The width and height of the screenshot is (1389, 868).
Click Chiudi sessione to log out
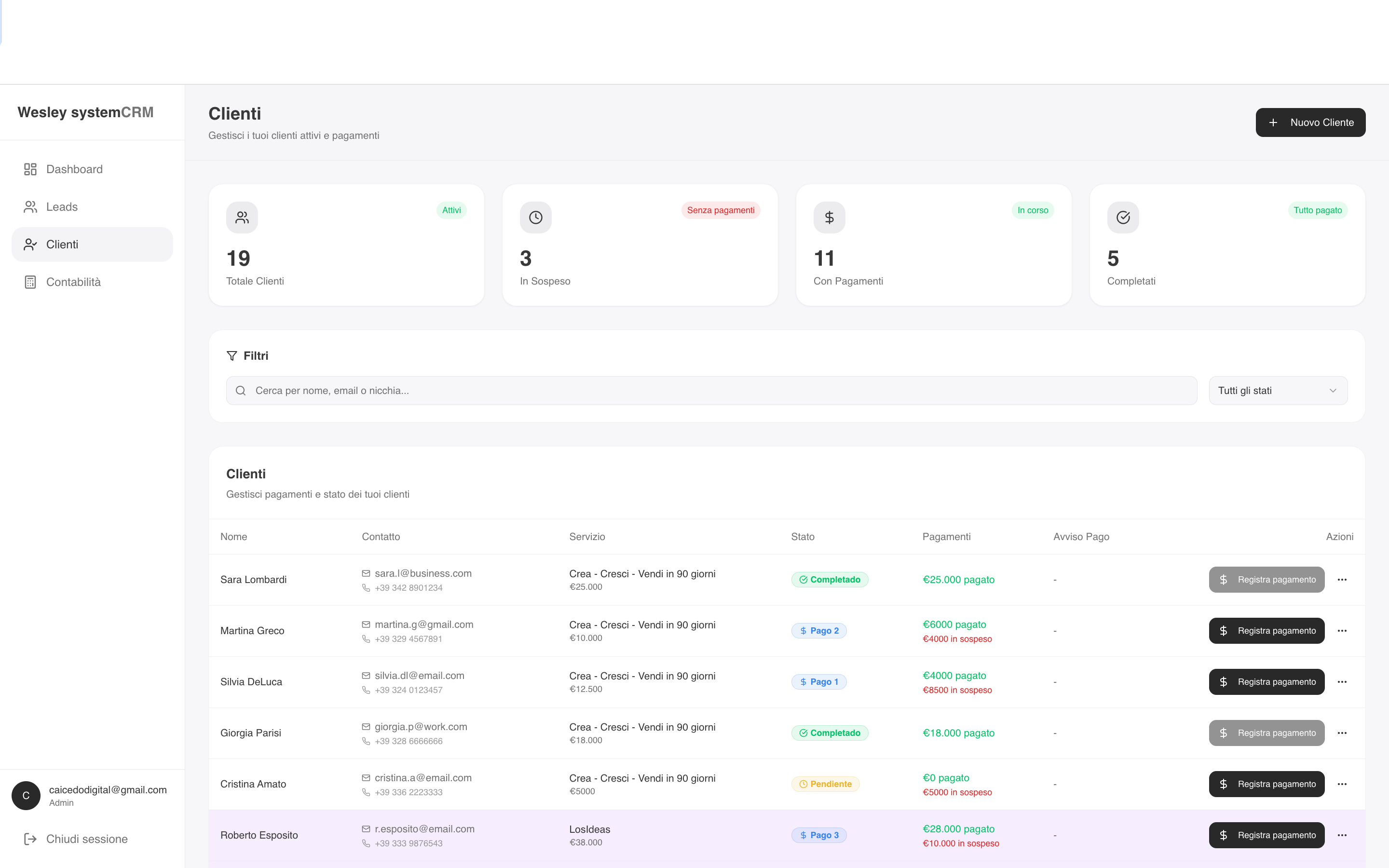92,839
